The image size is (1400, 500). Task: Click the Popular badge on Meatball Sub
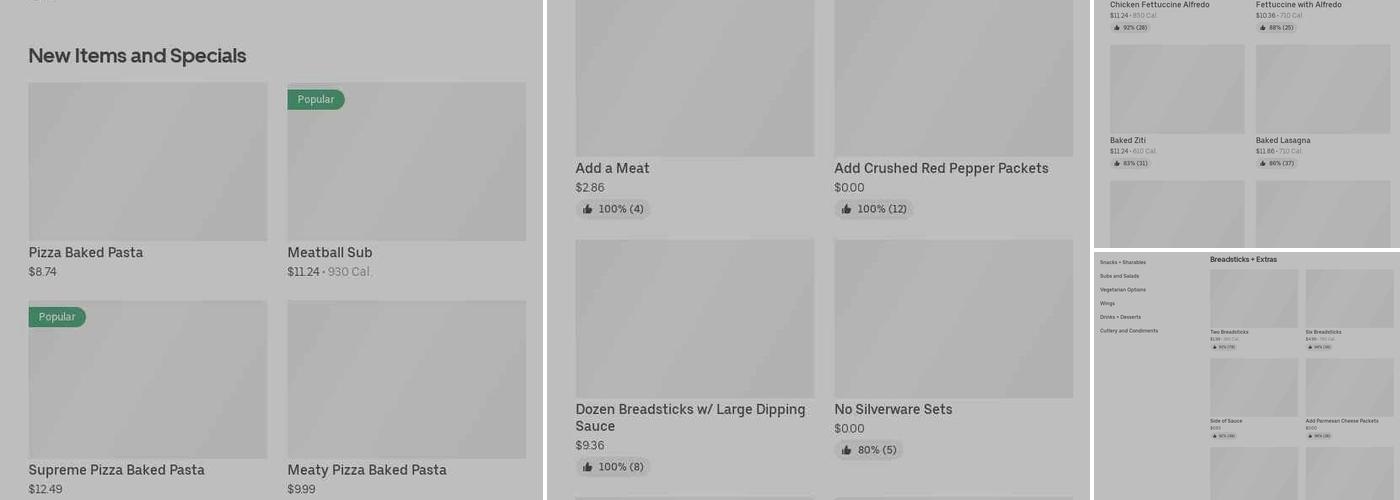click(316, 100)
